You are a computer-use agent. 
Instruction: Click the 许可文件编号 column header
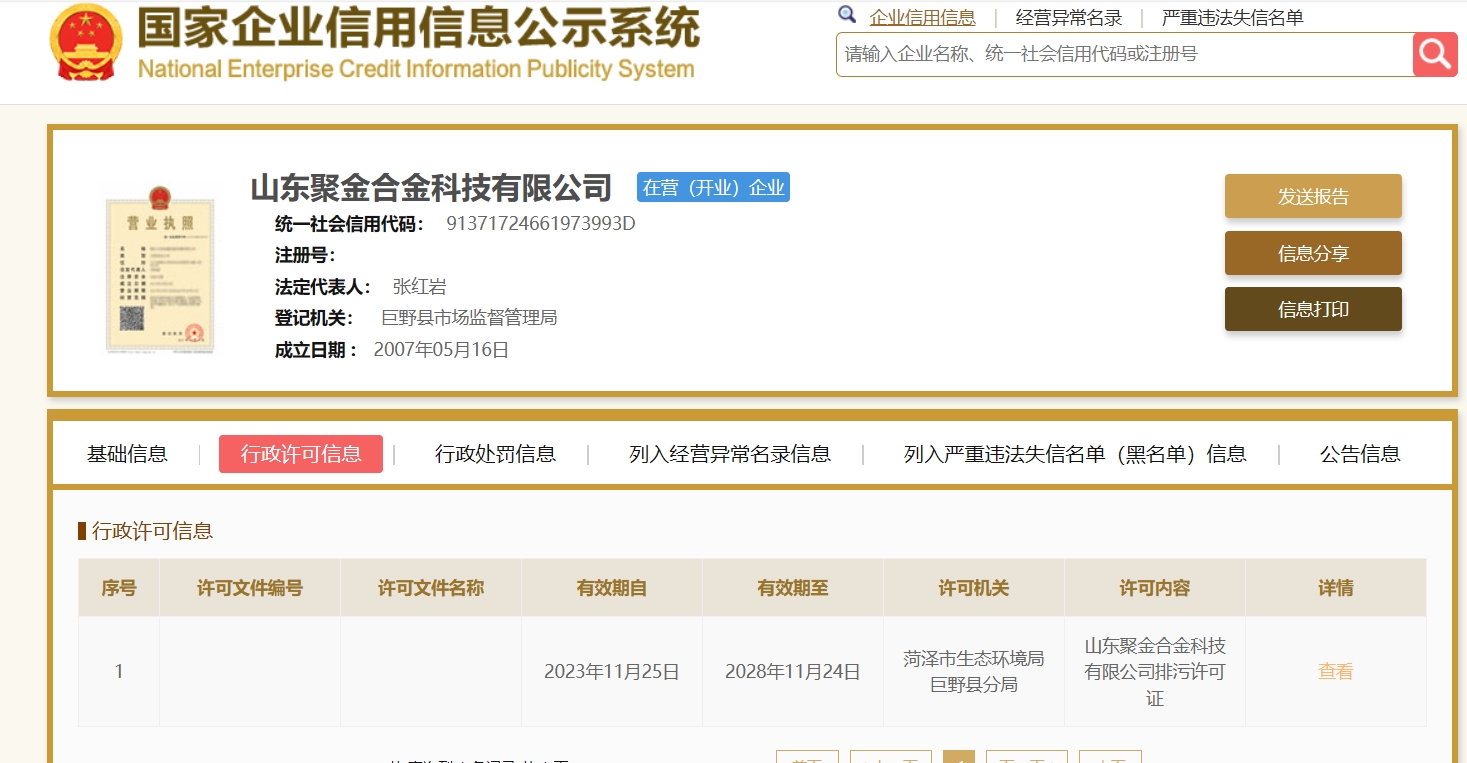[x=250, y=588]
